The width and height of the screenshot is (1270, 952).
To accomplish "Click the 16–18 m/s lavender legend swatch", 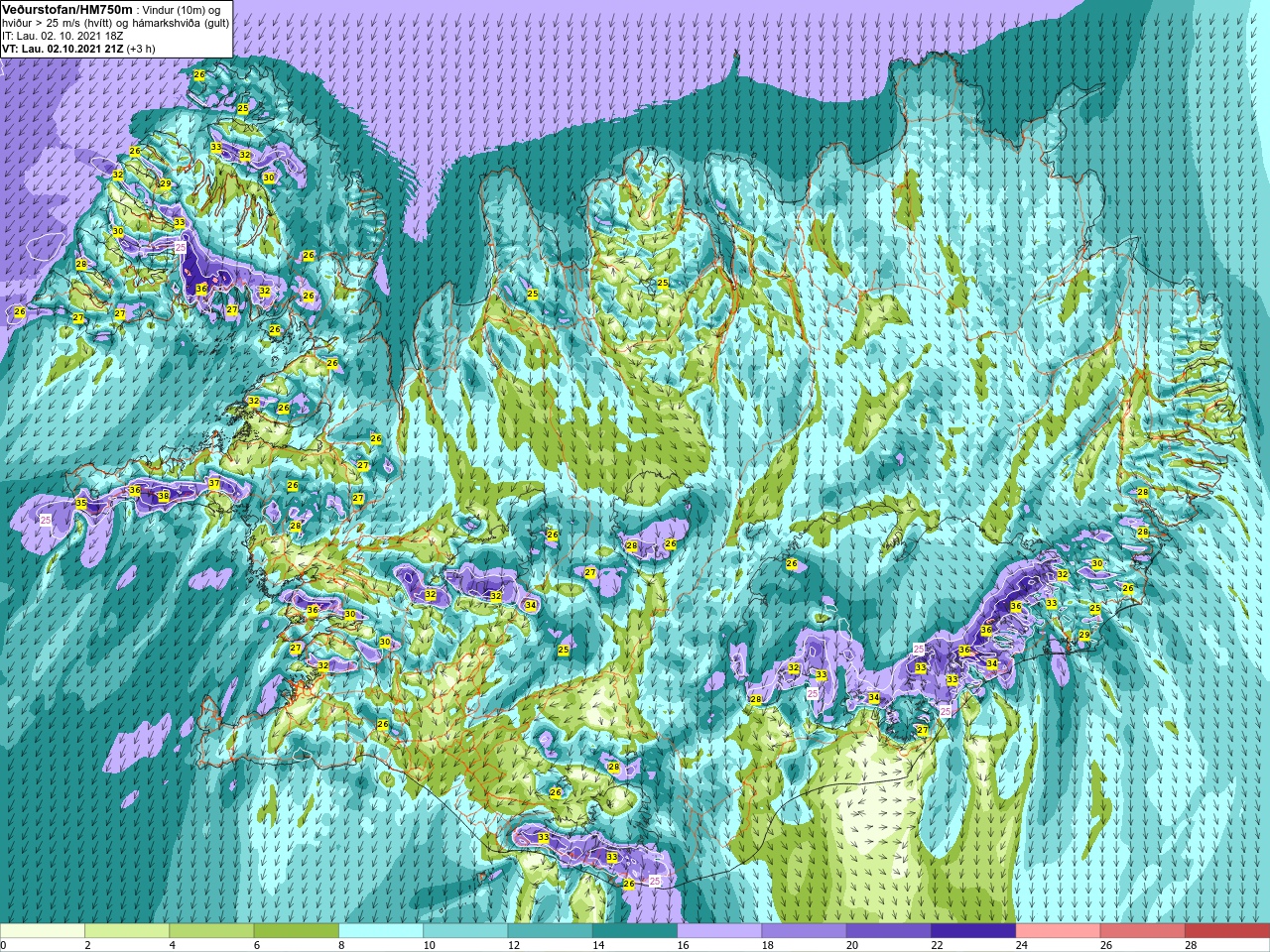I will pyautogui.click(x=719, y=931).
